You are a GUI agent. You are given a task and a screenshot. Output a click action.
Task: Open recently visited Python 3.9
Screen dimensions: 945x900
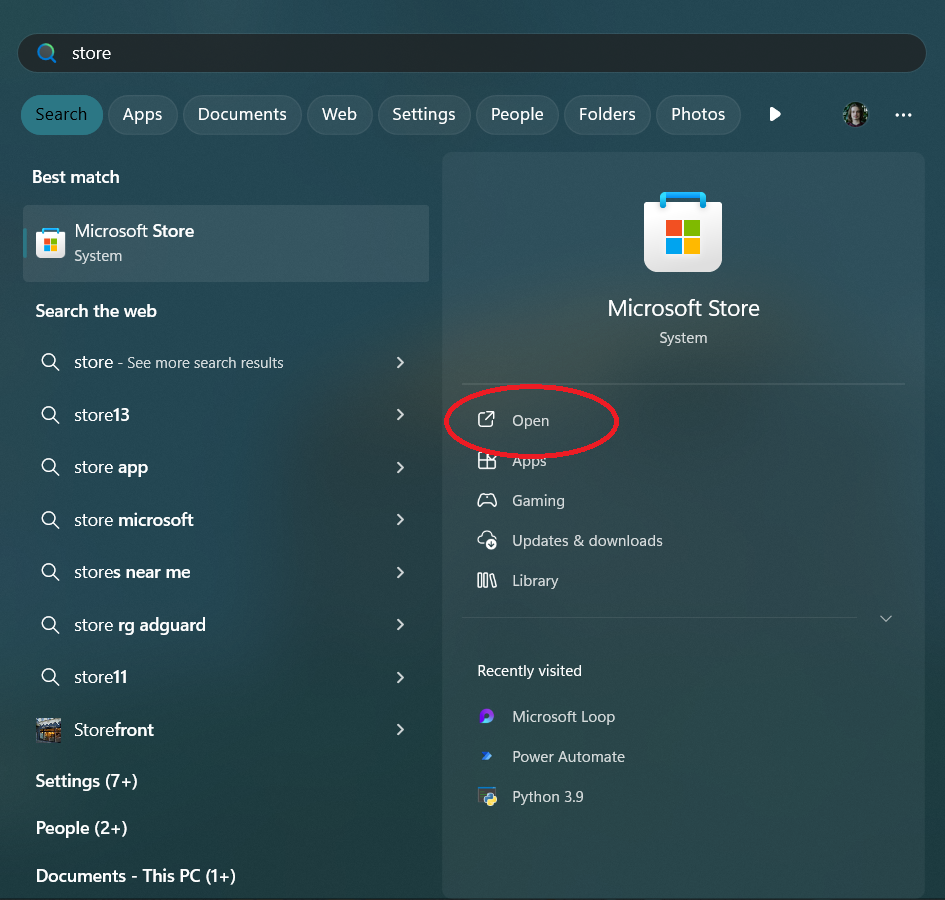pyautogui.click(x=547, y=796)
